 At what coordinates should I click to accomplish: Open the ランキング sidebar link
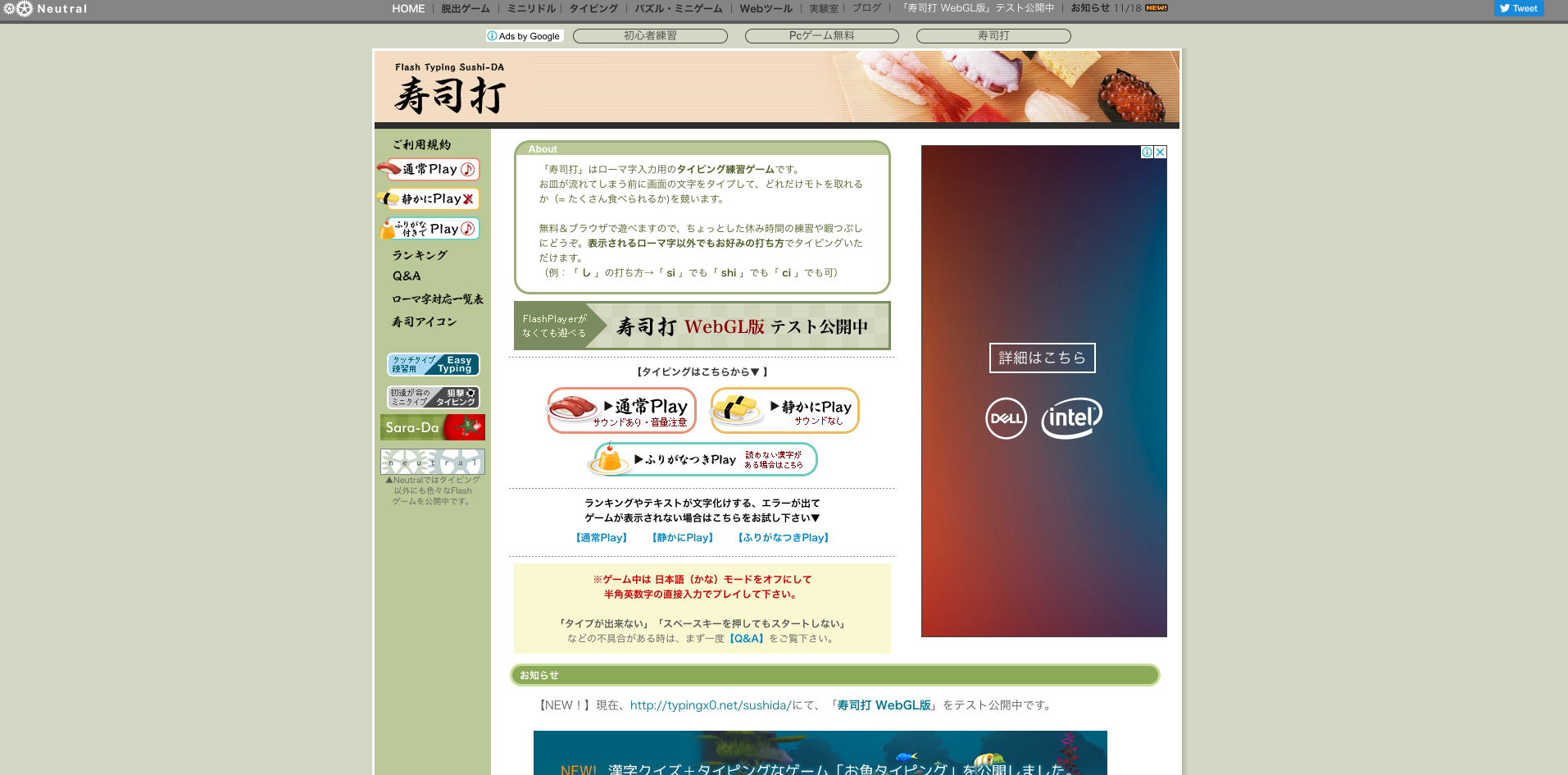coord(420,255)
